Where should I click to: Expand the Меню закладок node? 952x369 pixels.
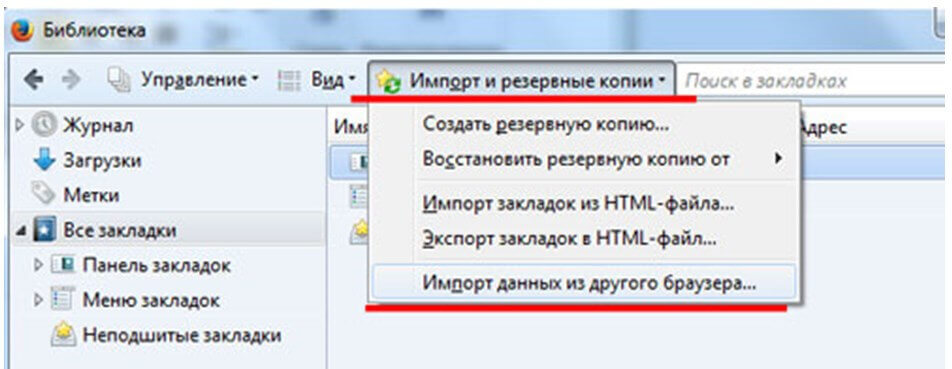tap(39, 300)
